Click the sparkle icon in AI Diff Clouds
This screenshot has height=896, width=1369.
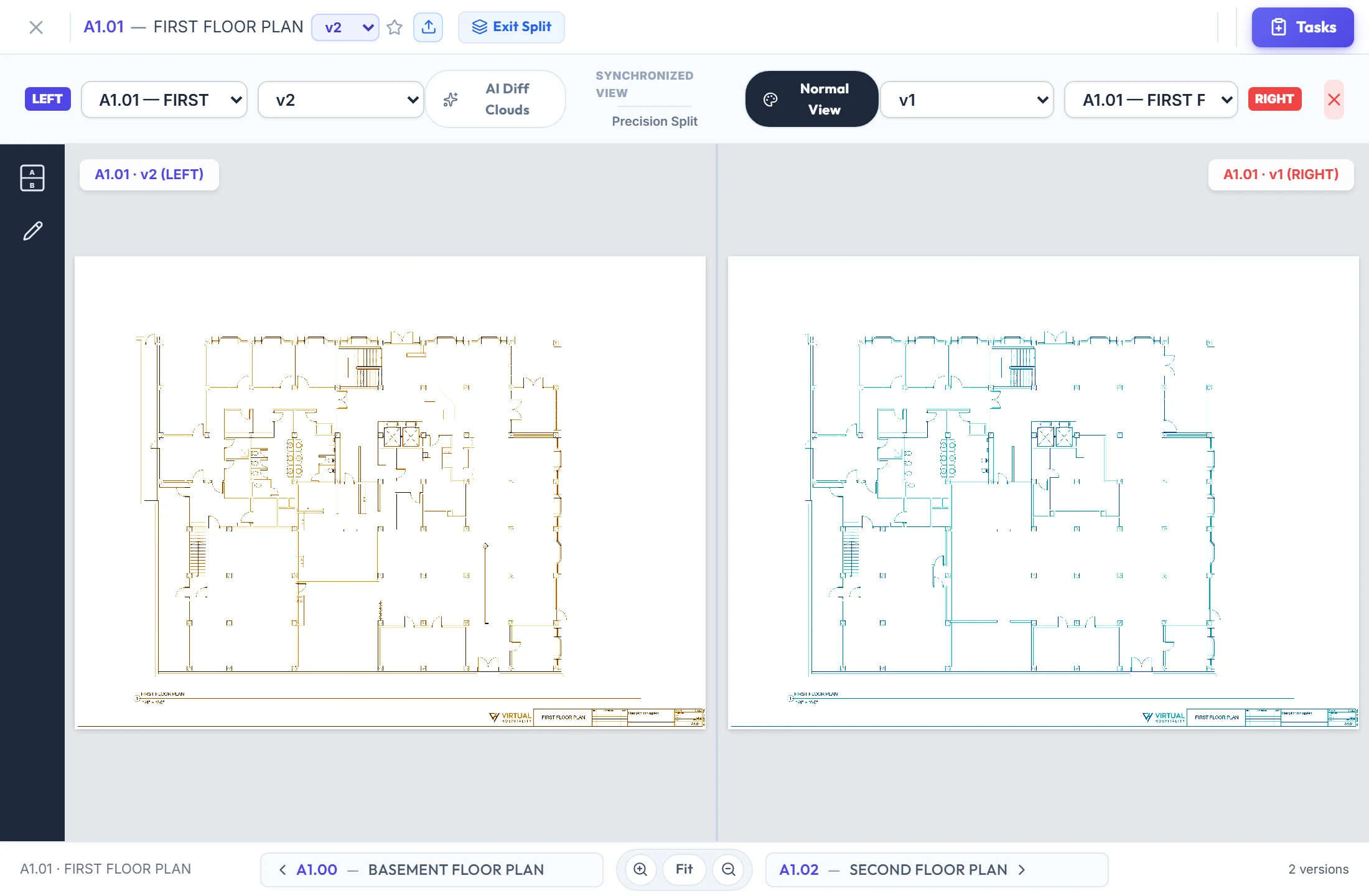click(451, 100)
